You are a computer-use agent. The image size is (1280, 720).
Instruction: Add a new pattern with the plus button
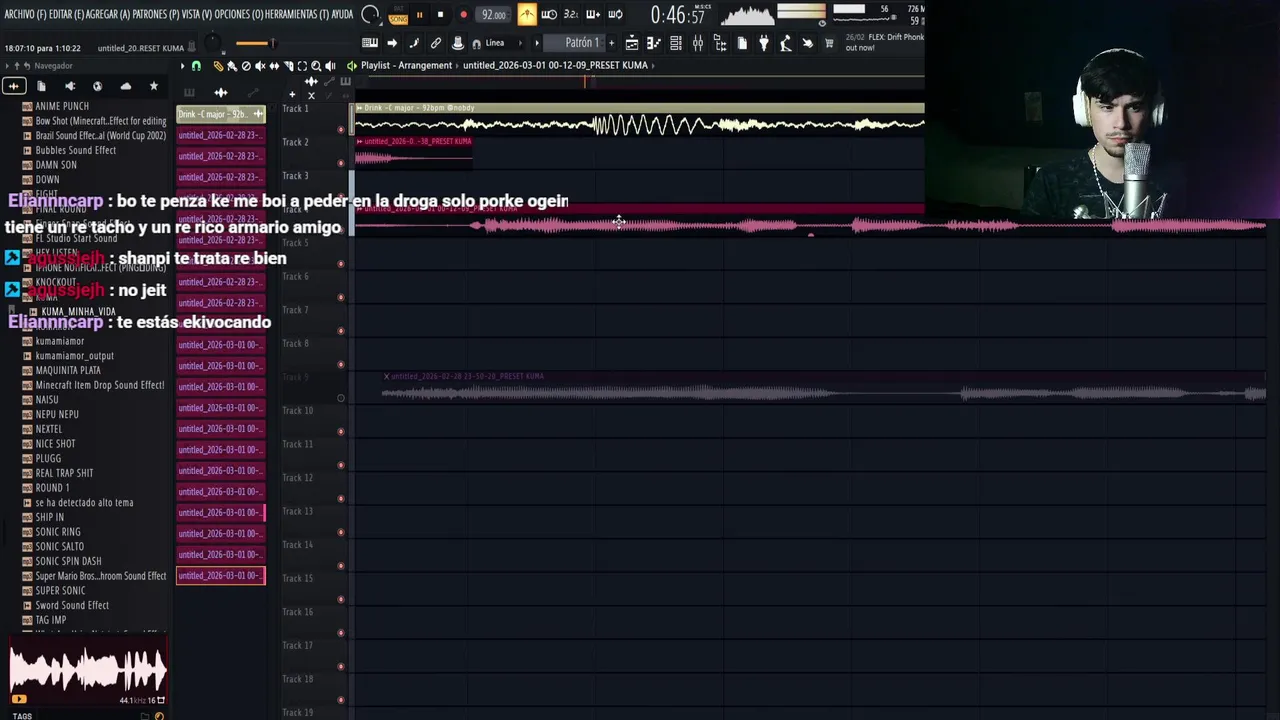tap(612, 43)
